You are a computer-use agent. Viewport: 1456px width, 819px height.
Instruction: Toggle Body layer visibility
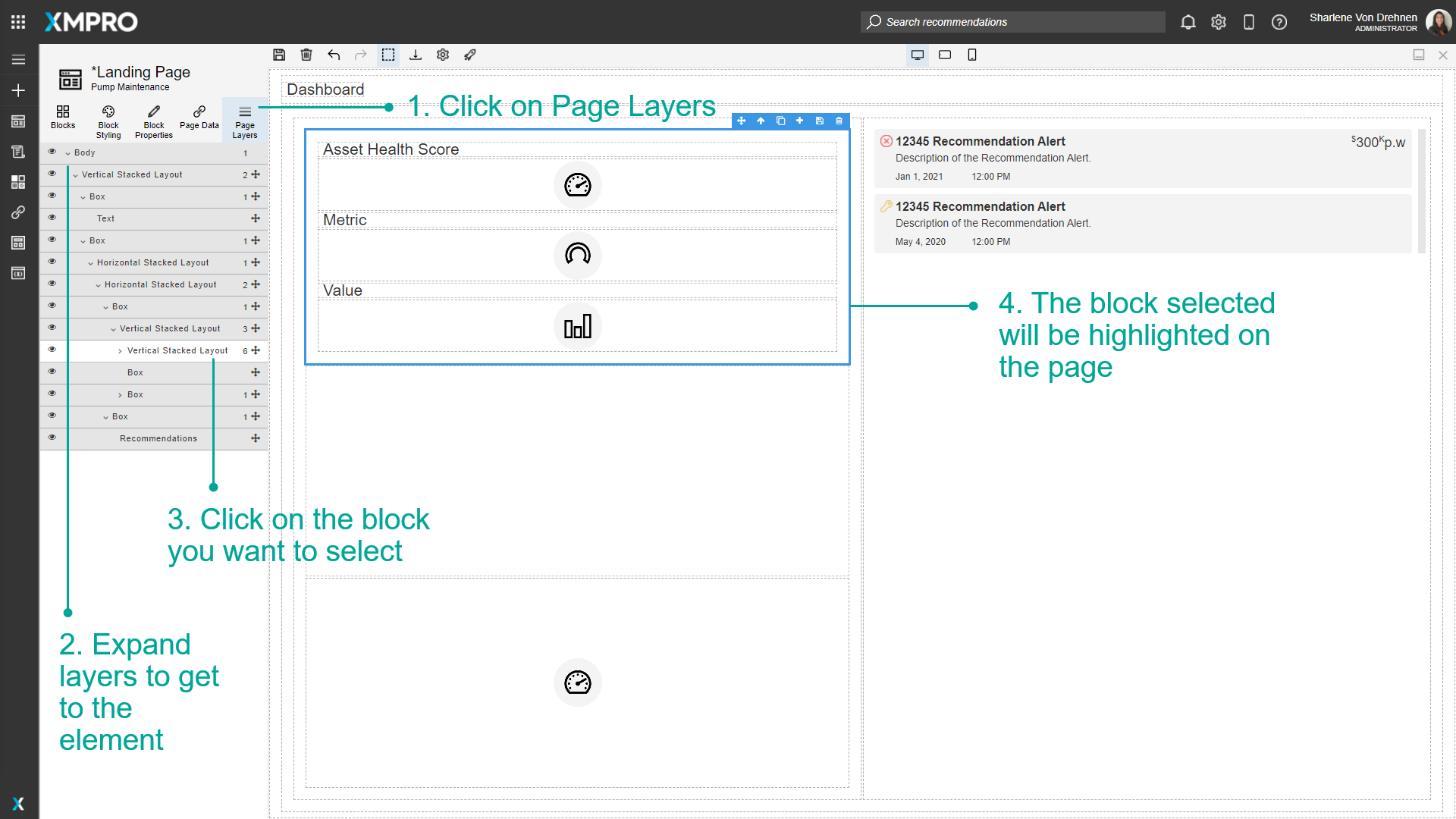(52, 151)
